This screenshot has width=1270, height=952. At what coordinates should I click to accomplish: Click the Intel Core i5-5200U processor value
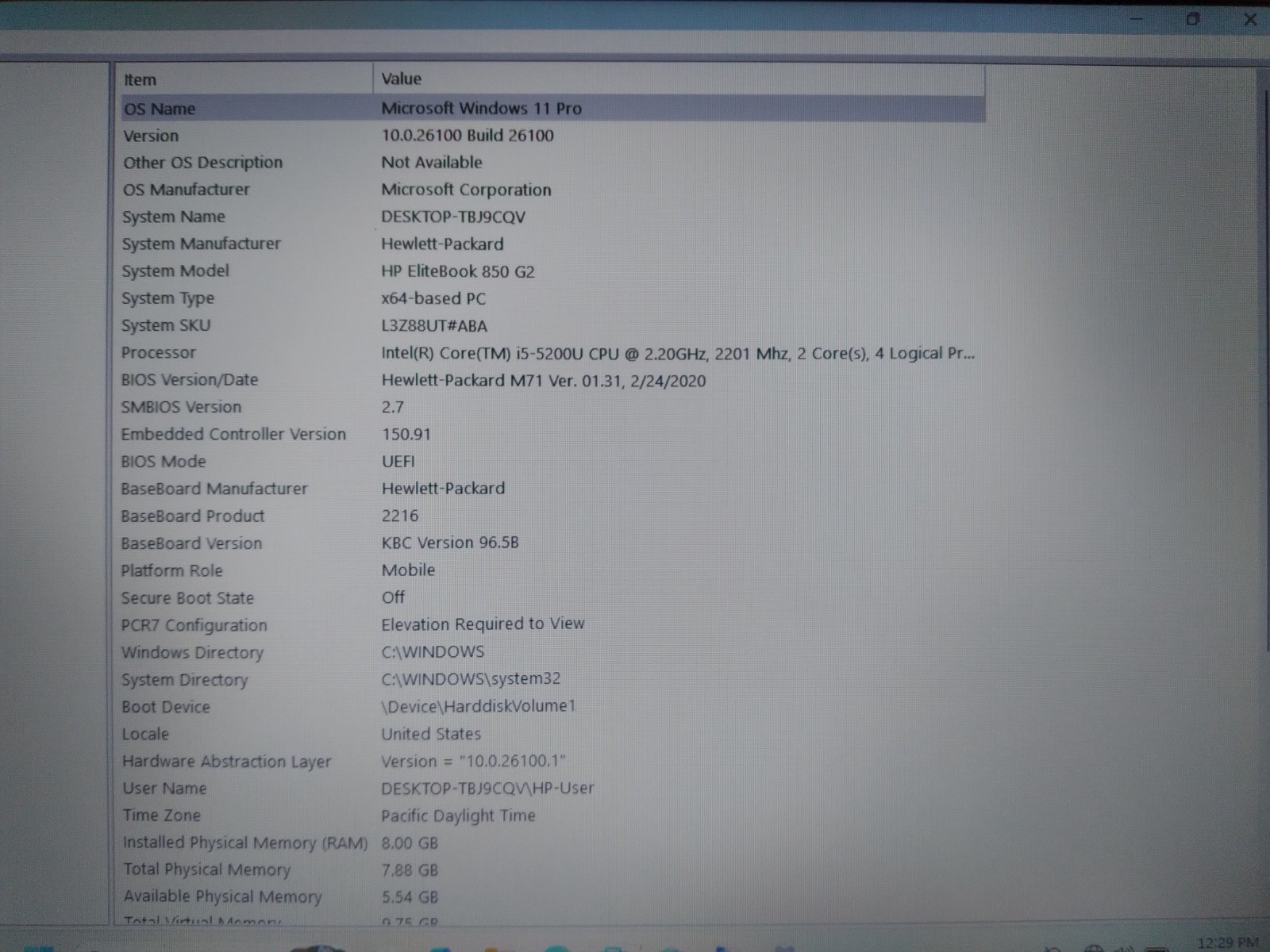678,353
